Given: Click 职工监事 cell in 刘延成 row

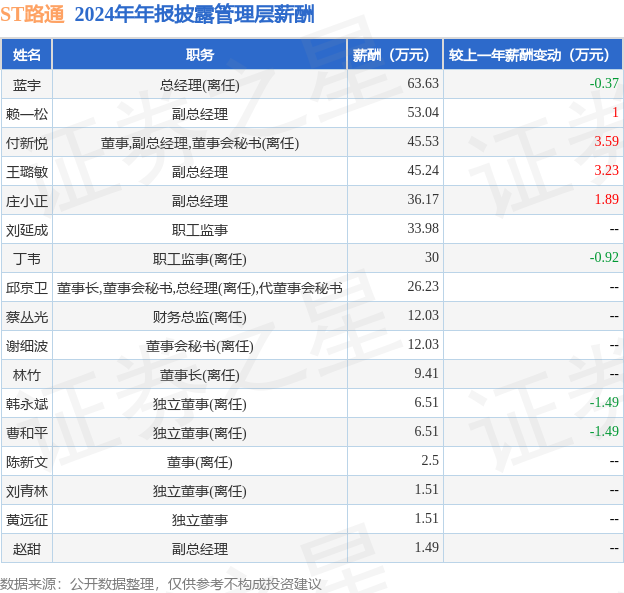Looking at the screenshot, I should (x=200, y=230).
